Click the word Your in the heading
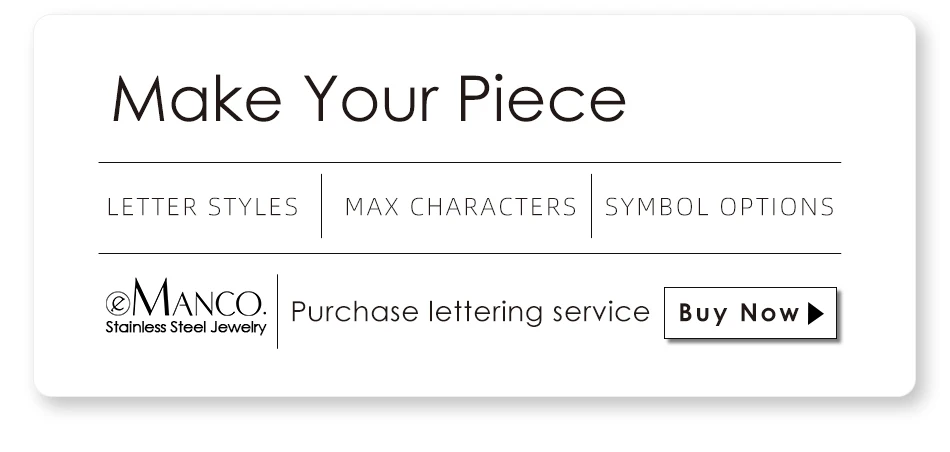Viewport: 950px width, 452px height. pyautogui.click(x=371, y=99)
